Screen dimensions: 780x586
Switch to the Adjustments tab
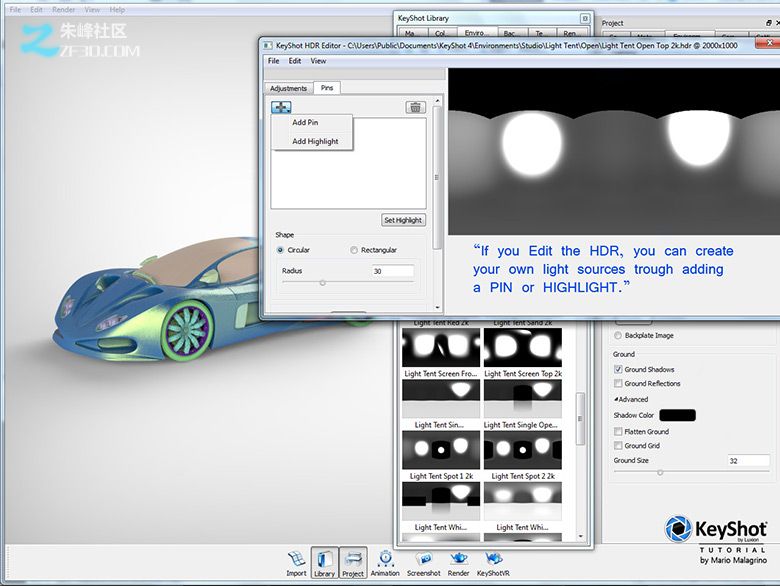tap(289, 88)
